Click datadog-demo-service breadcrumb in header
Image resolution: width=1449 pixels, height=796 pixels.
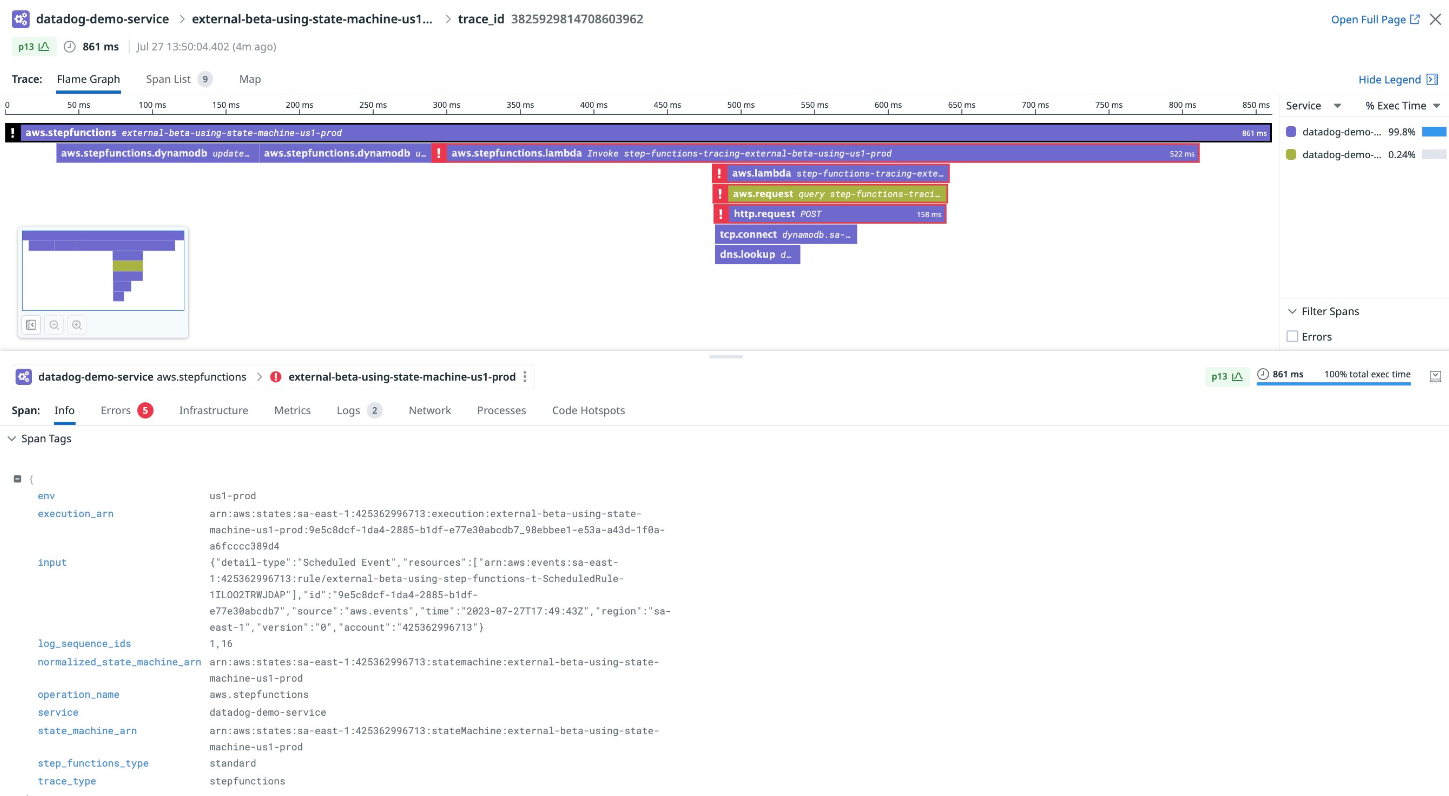(x=103, y=19)
